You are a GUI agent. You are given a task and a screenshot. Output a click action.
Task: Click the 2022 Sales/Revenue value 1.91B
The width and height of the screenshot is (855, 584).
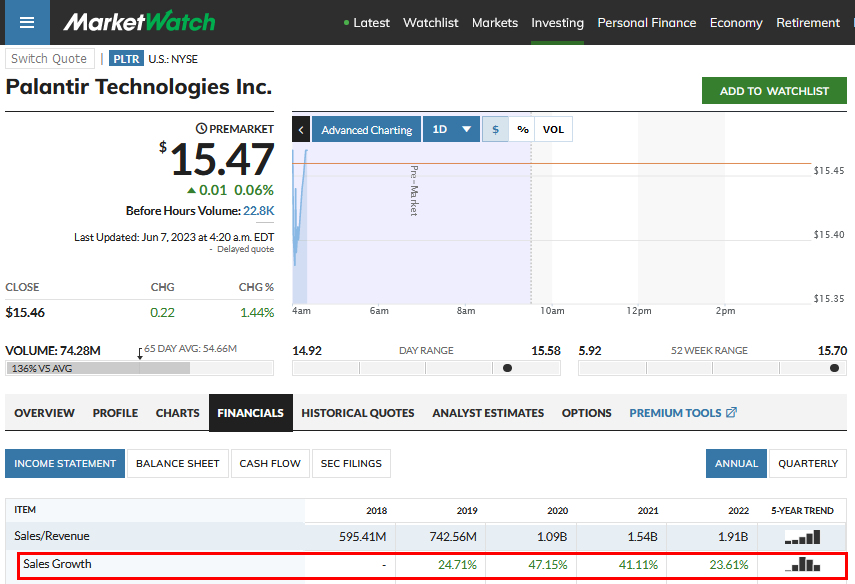[x=732, y=537]
